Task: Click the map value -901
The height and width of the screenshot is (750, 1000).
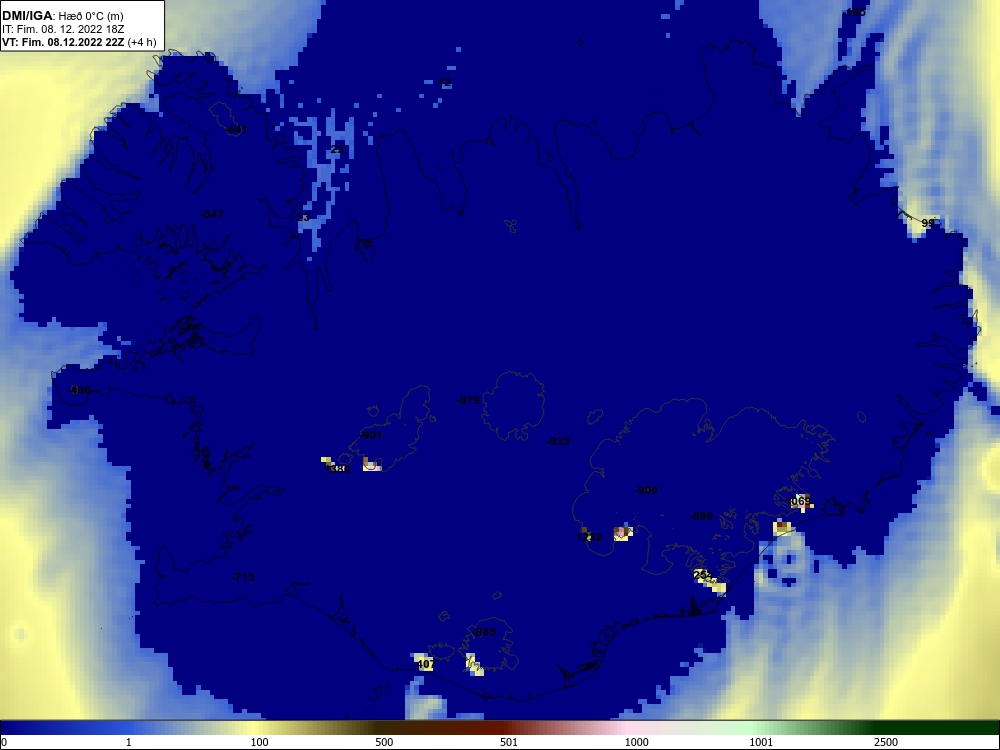Action: [x=371, y=435]
